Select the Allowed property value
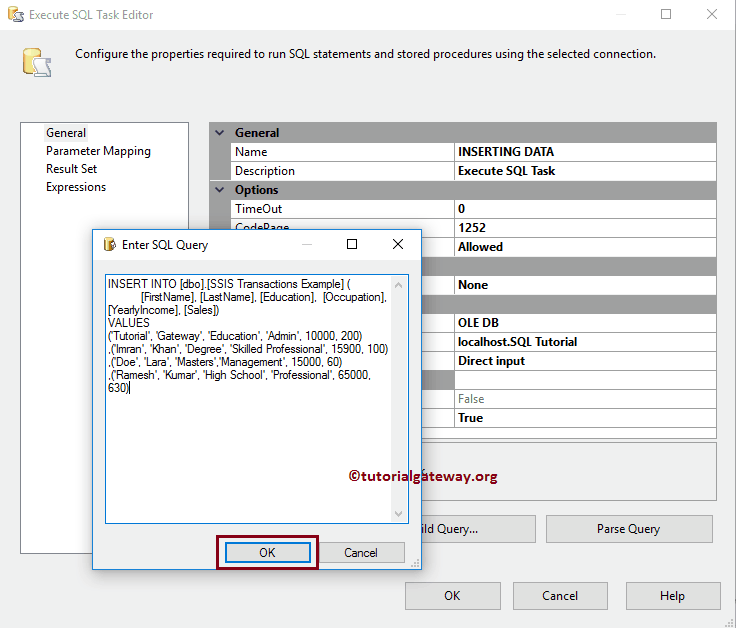This screenshot has height=628, width=736. (585, 247)
